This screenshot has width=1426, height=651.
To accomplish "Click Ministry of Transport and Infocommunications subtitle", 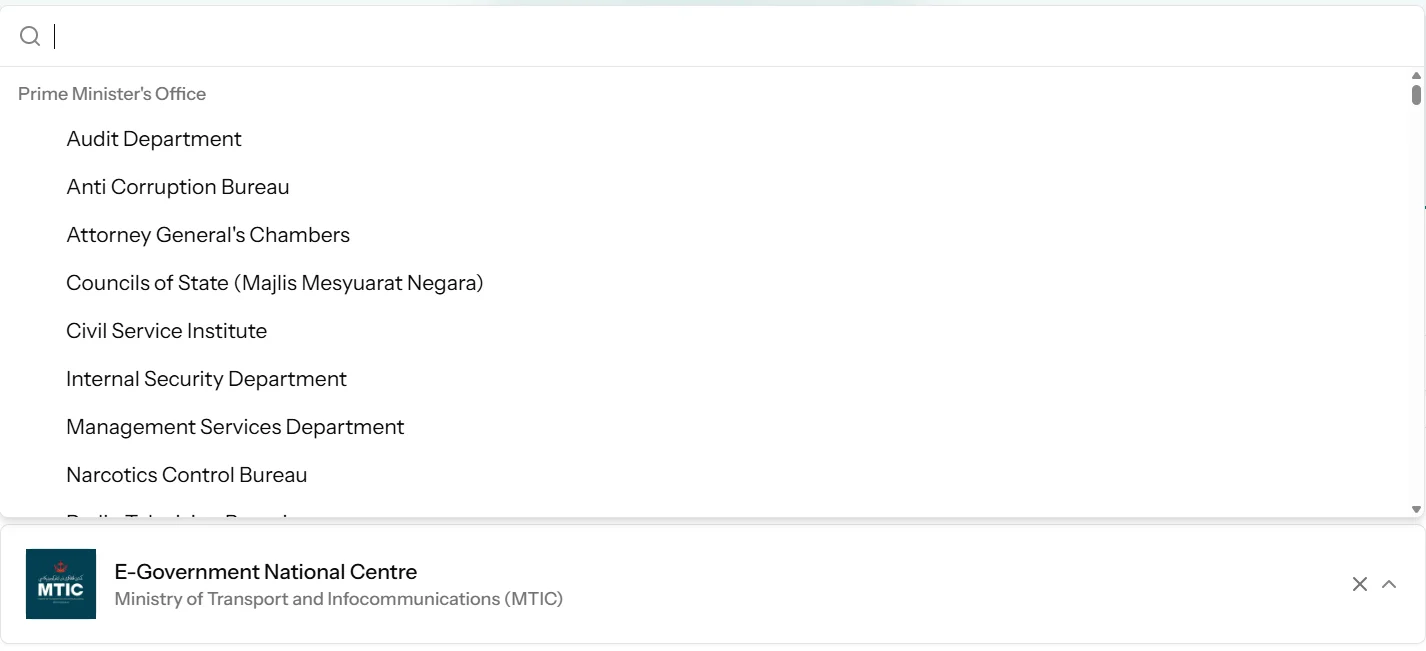I will (339, 599).
